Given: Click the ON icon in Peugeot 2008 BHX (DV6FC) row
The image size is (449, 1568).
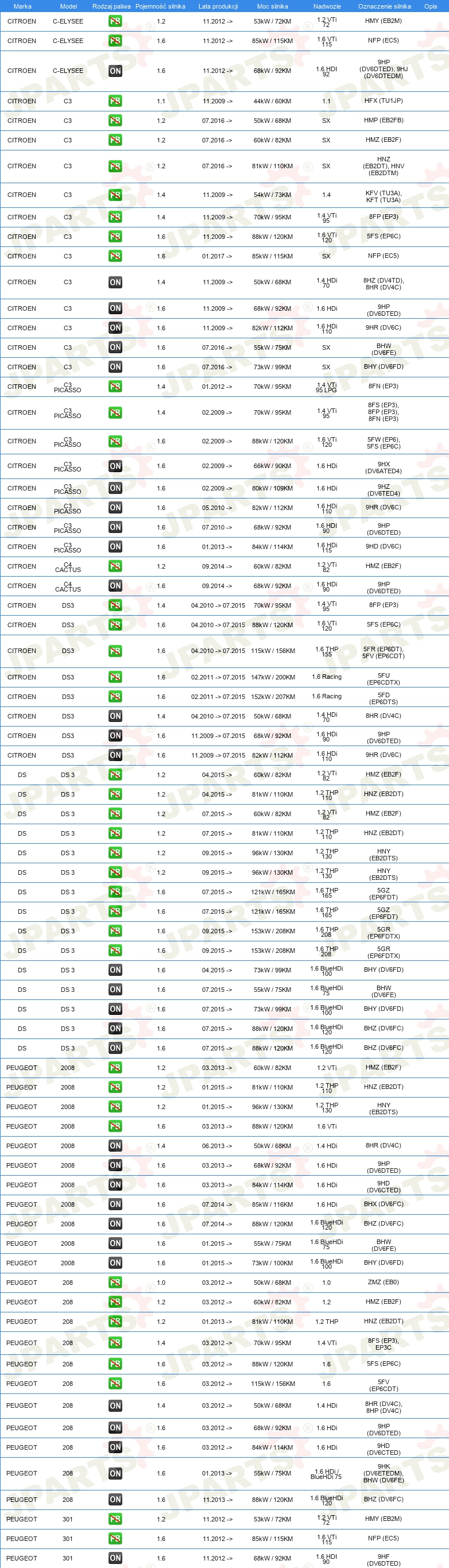Looking at the screenshot, I should coord(115,1204).
